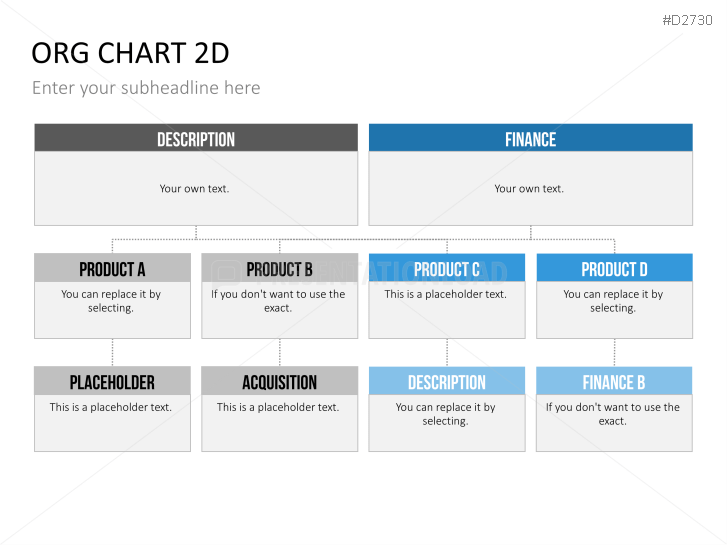Select the ORG CHART 2D title text
The height and width of the screenshot is (545, 727).
[130, 53]
